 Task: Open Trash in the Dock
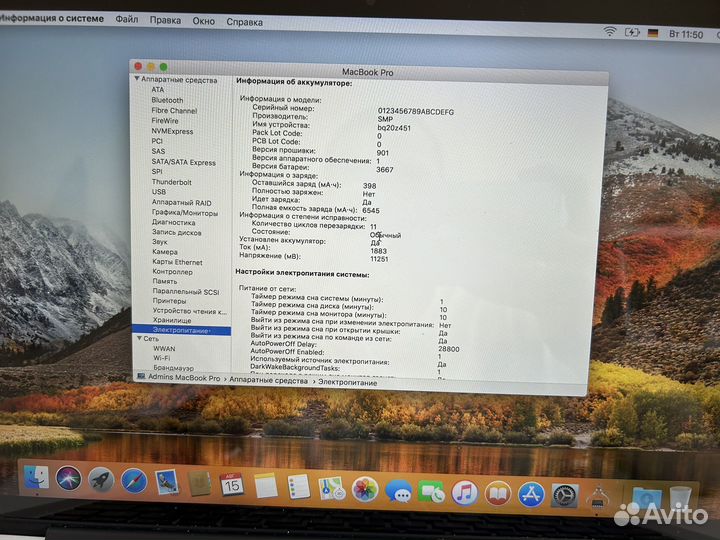681,498
